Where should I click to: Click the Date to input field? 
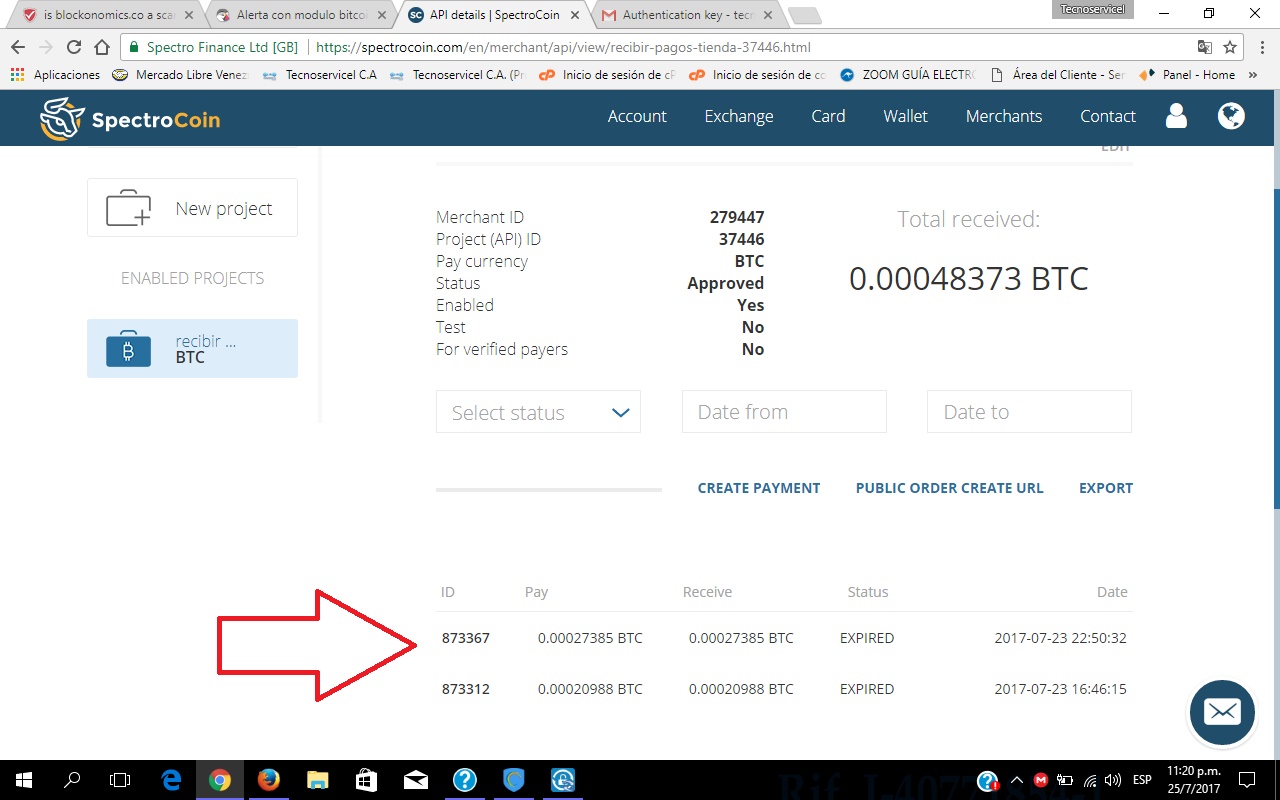click(1029, 412)
